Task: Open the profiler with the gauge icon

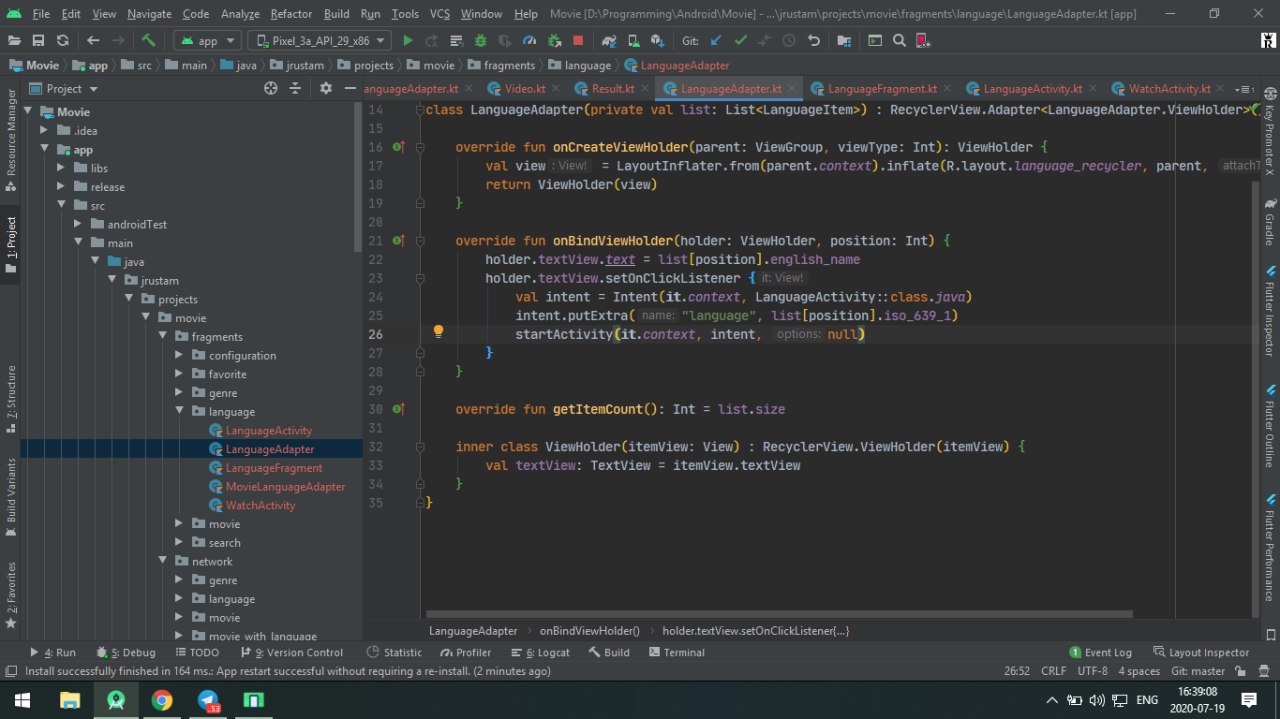Action: coord(529,41)
